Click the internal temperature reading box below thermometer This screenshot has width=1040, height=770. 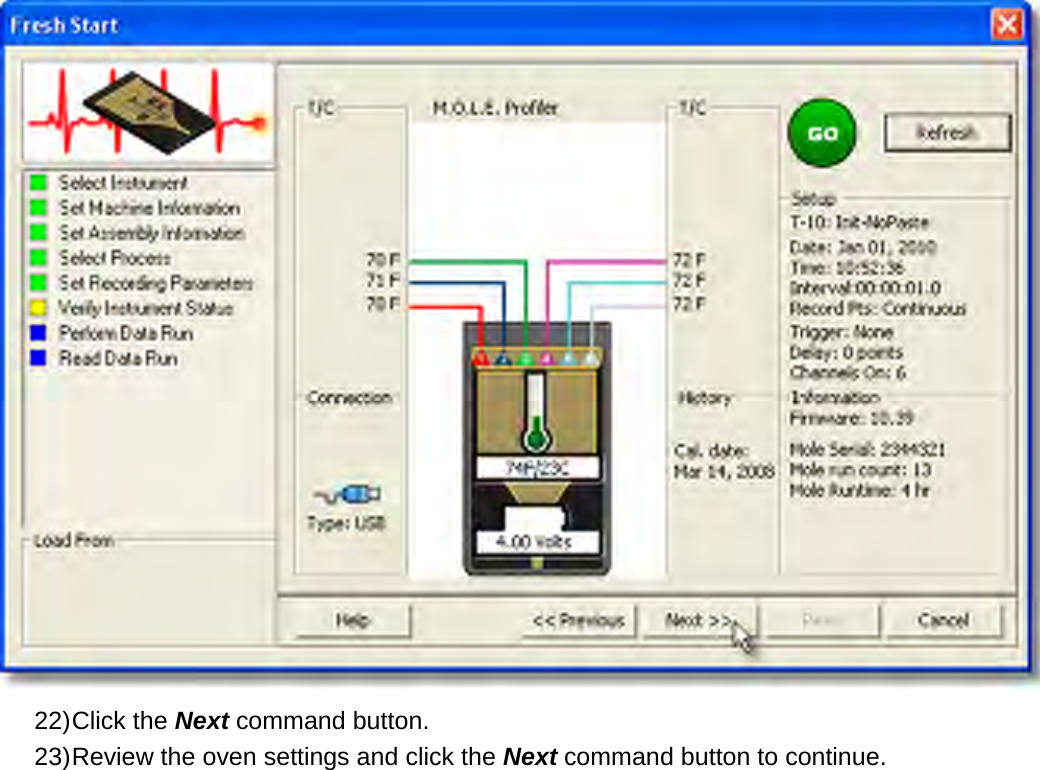pyautogui.click(x=537, y=468)
